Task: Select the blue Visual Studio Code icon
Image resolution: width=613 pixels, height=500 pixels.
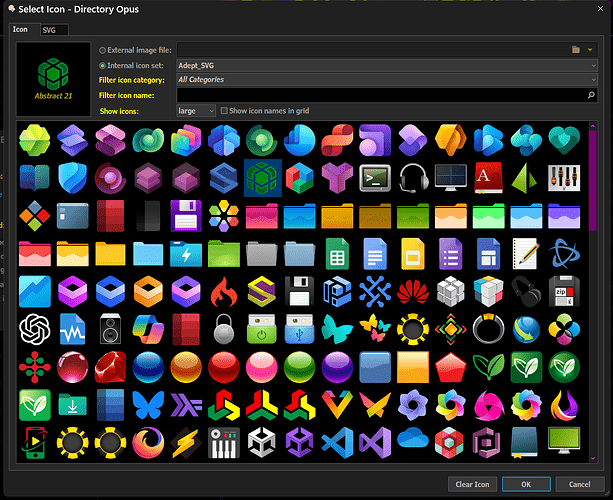Action: coord(337,443)
